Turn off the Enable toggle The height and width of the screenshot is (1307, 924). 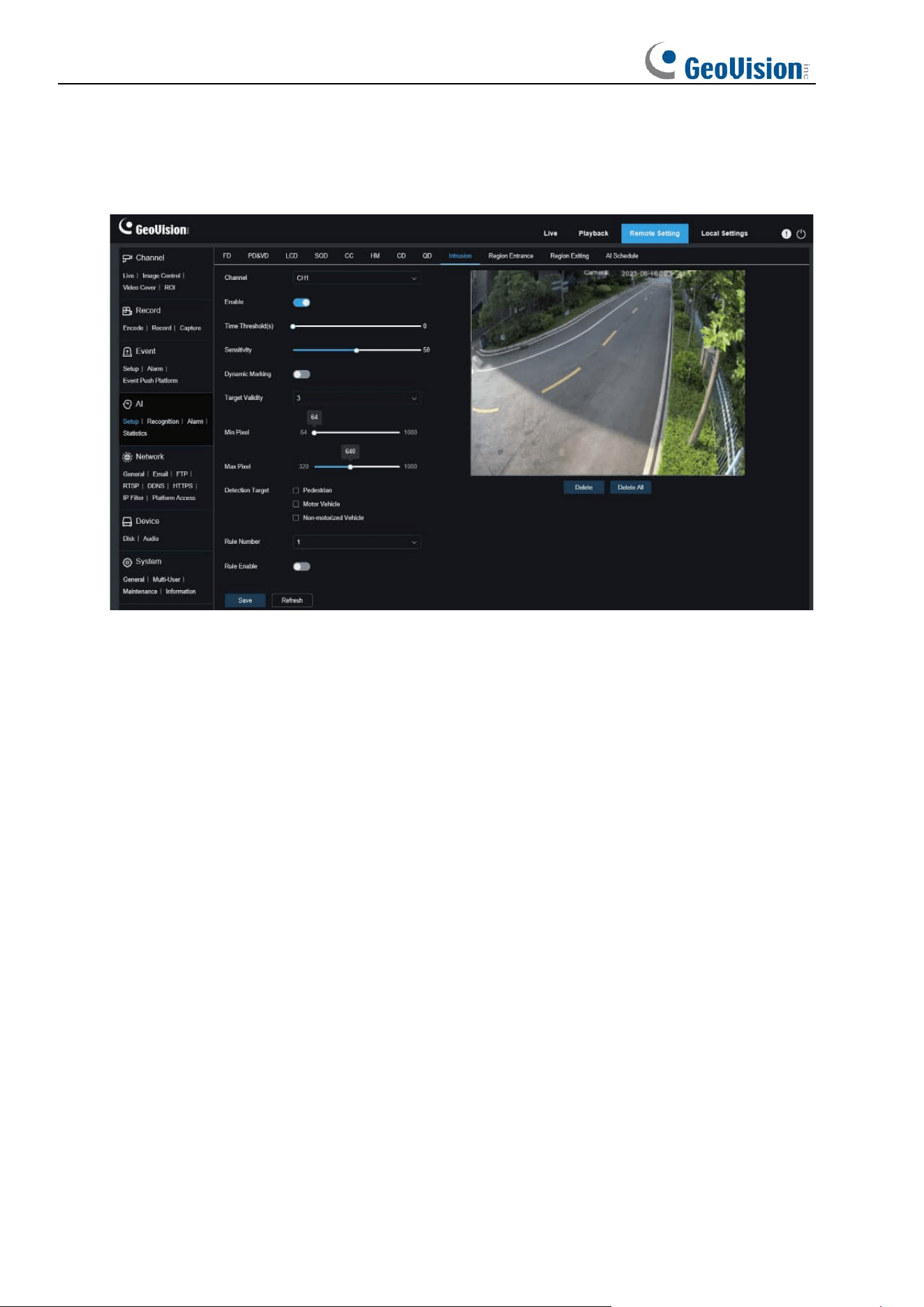(x=301, y=302)
